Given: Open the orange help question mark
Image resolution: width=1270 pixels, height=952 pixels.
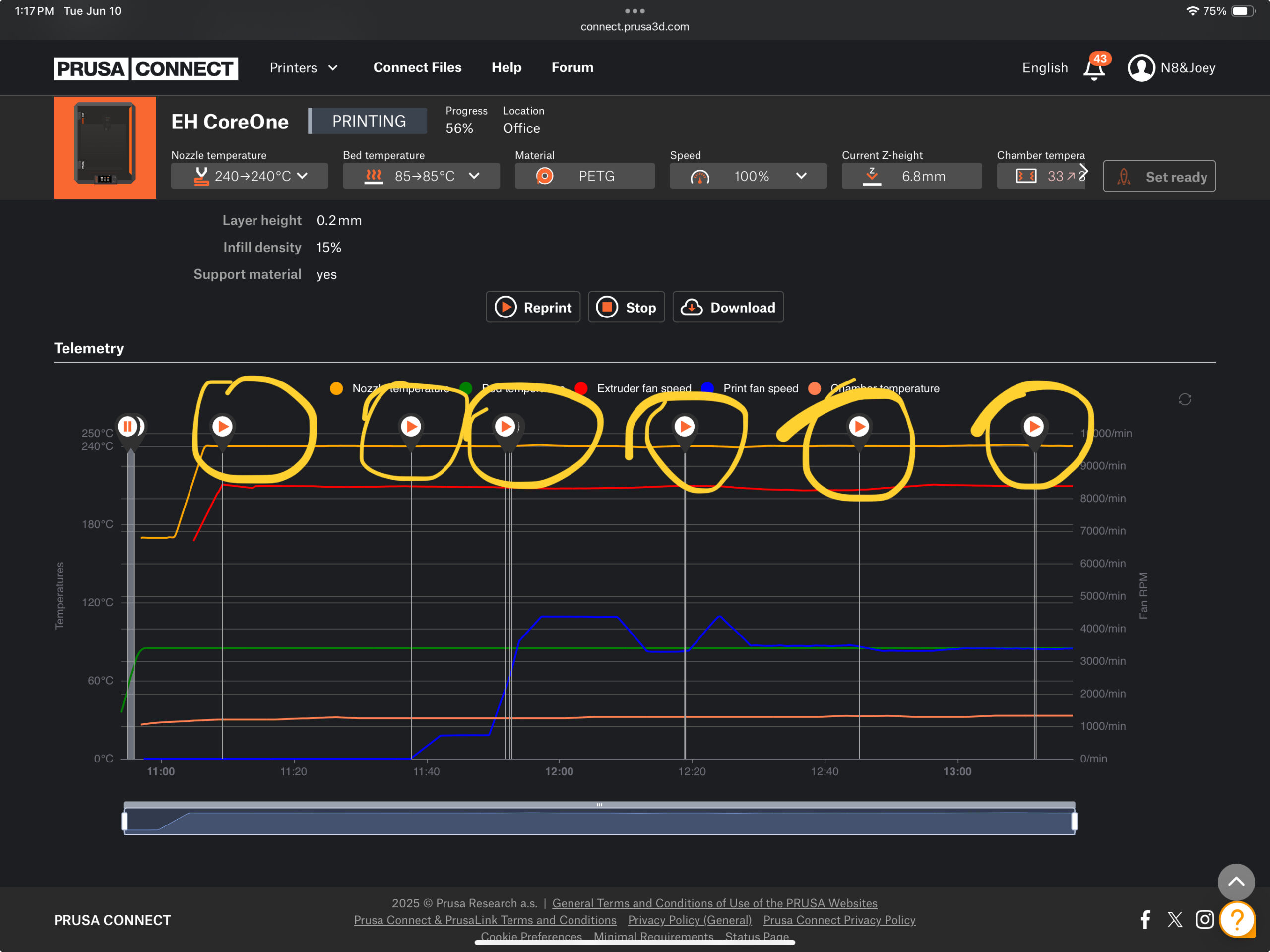Looking at the screenshot, I should tap(1237, 920).
